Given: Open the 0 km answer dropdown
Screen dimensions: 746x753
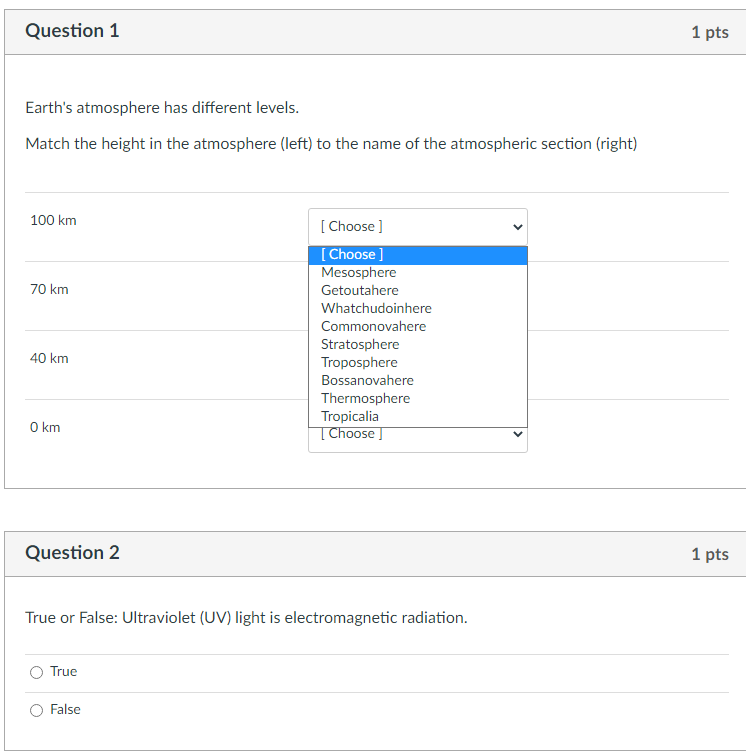Looking at the screenshot, I should [417, 439].
